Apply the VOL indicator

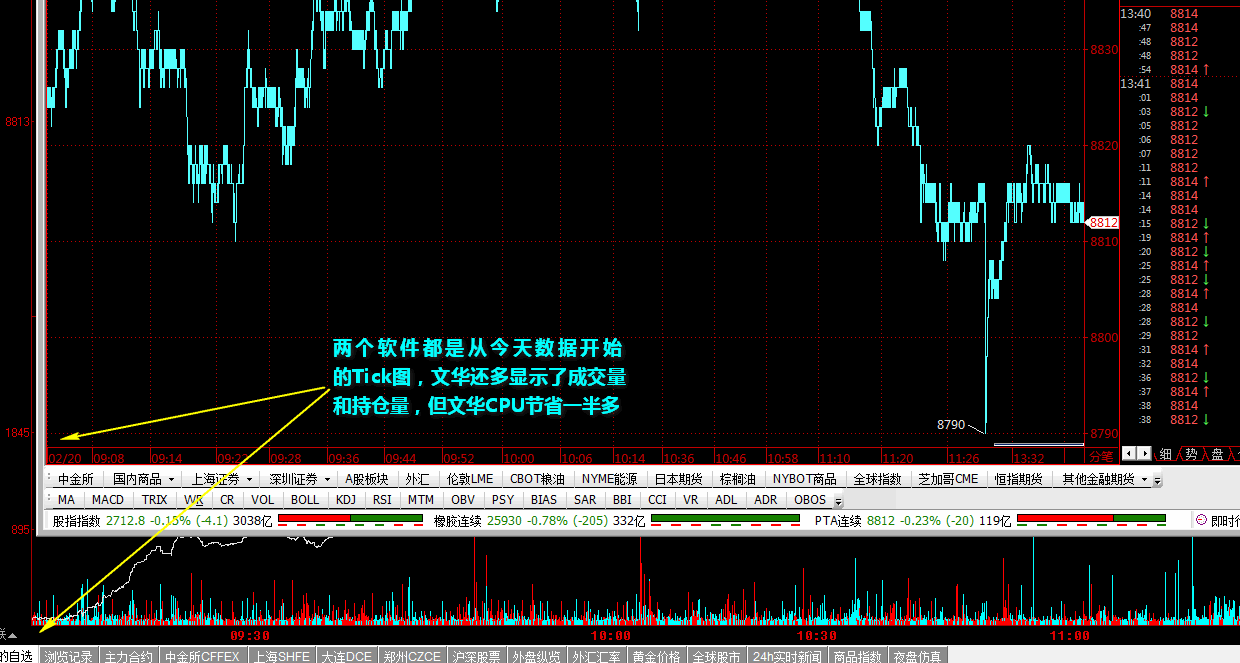click(263, 499)
